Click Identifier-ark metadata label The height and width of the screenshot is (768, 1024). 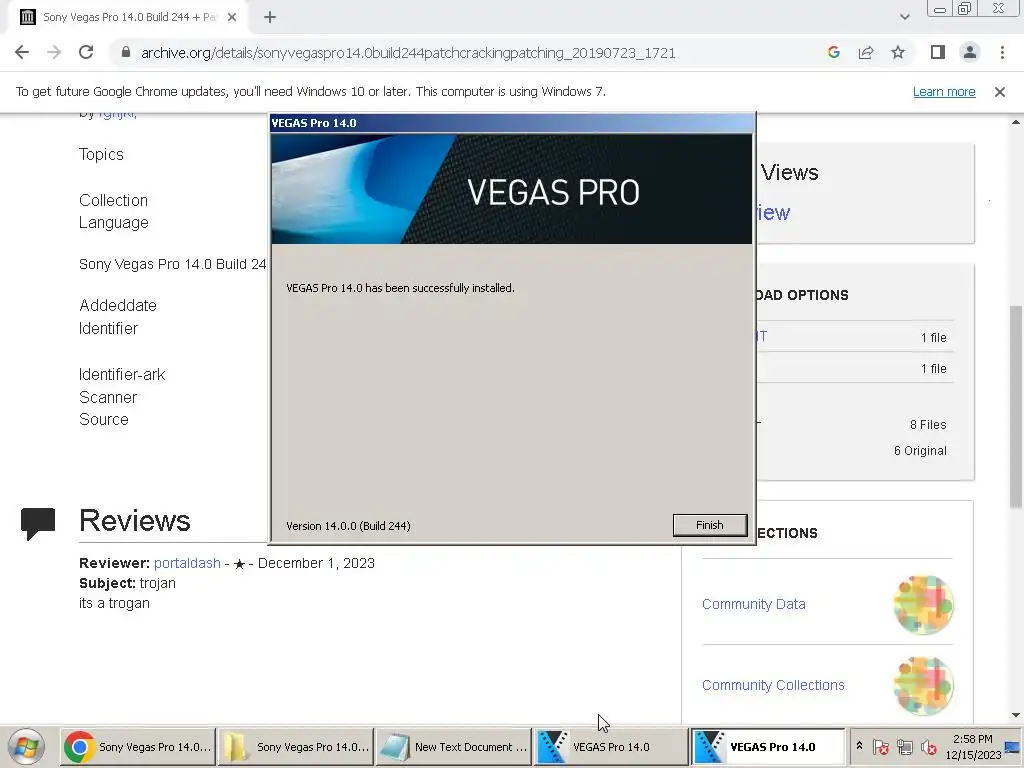tap(122, 374)
